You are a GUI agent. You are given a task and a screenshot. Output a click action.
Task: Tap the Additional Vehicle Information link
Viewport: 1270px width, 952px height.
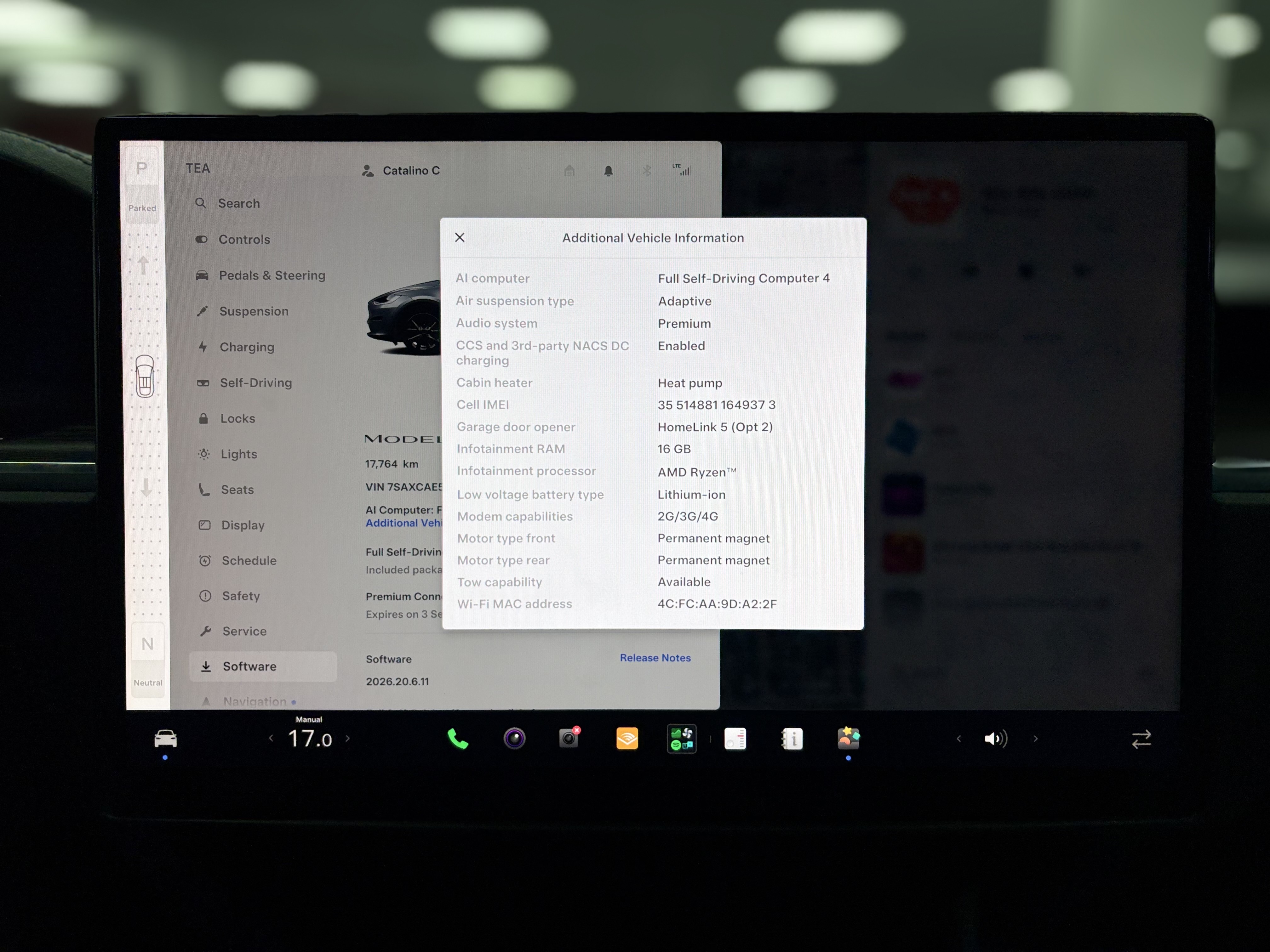(404, 523)
